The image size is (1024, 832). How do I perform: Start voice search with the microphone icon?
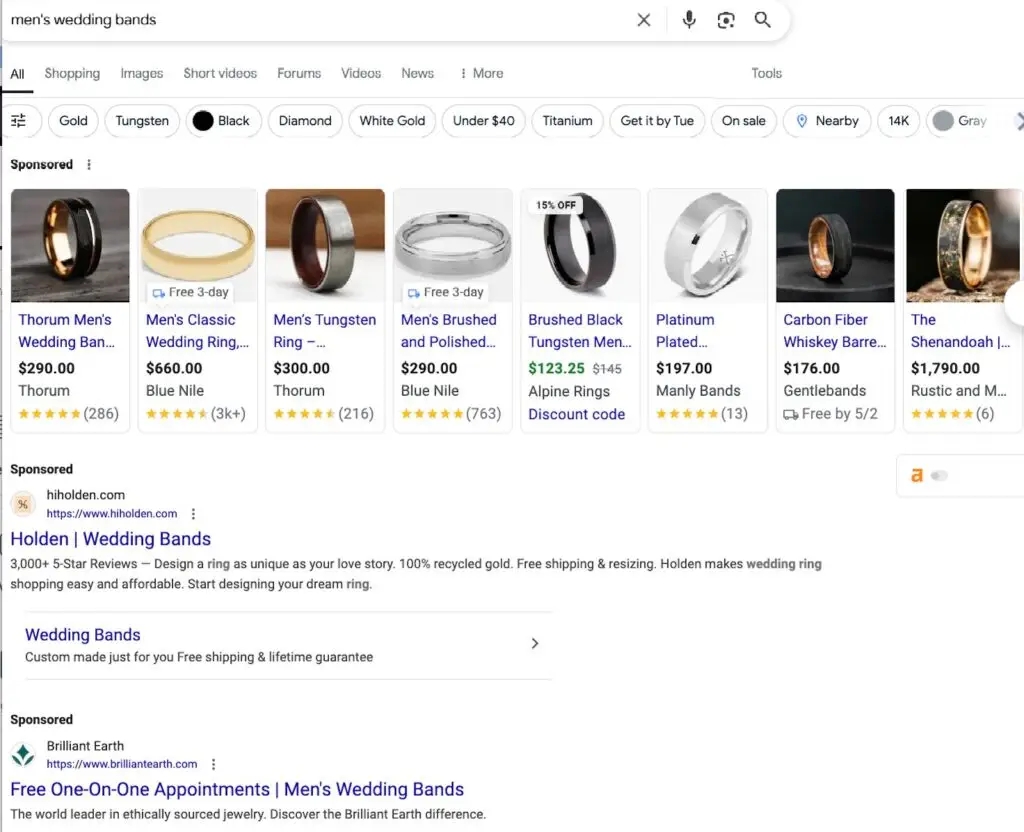689,19
